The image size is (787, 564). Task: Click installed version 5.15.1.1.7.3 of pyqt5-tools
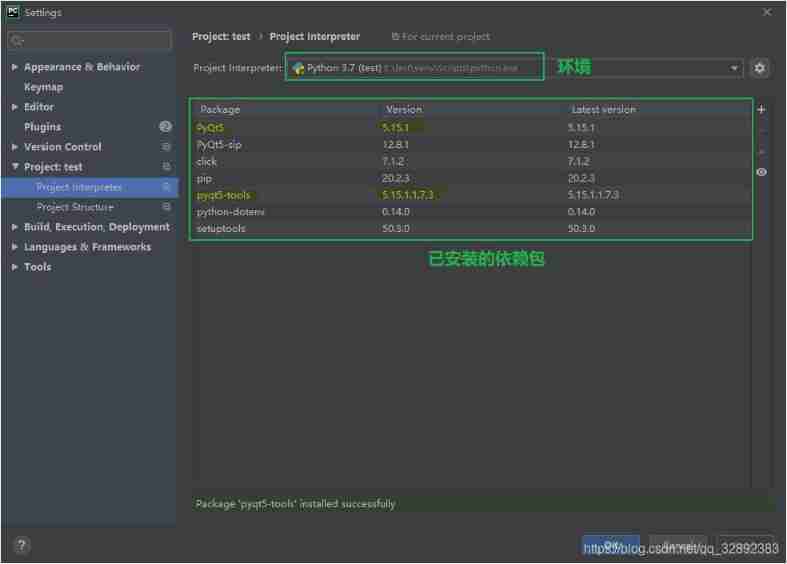(408, 195)
